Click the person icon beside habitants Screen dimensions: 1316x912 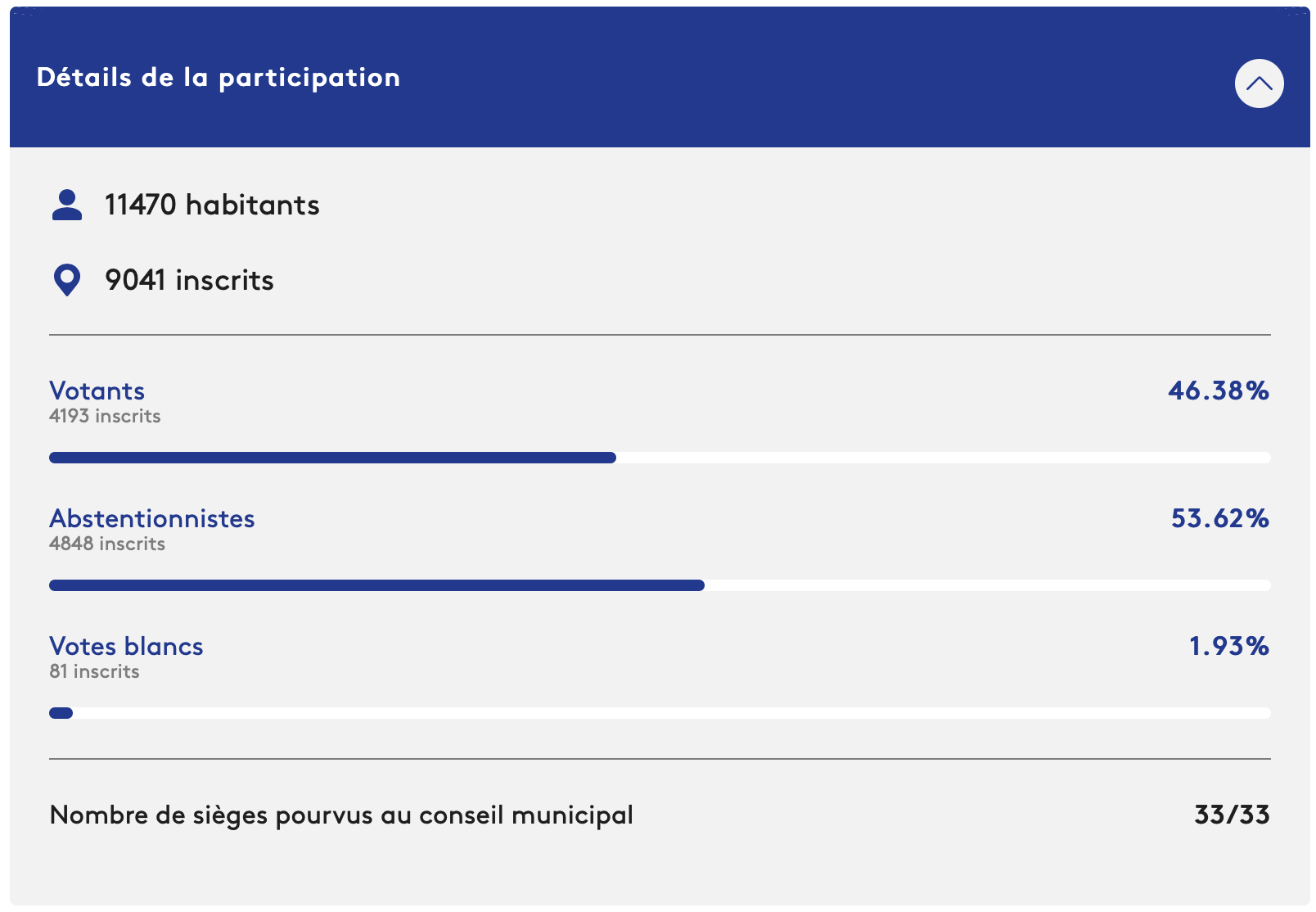[x=67, y=205]
